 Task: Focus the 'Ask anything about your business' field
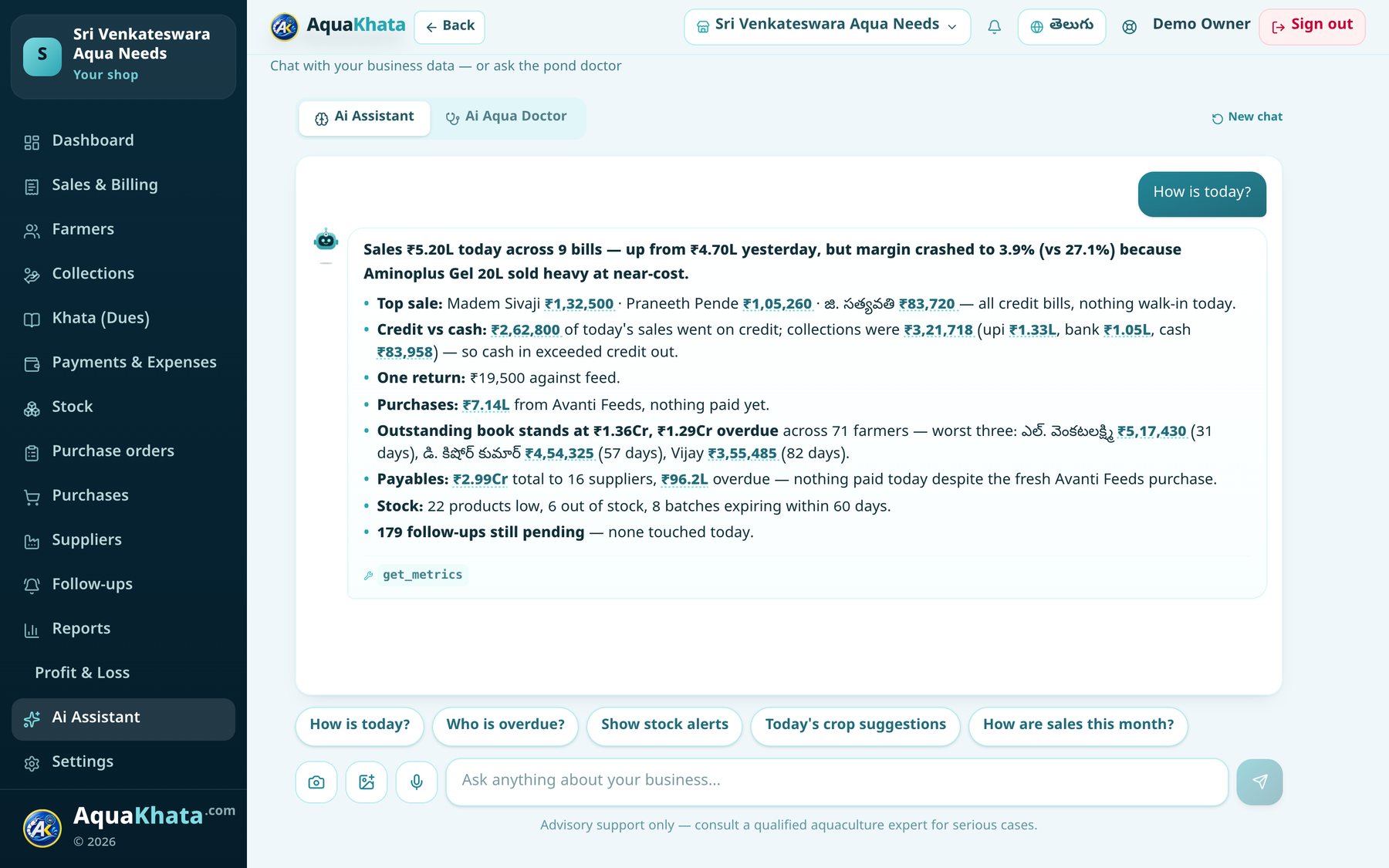(837, 782)
